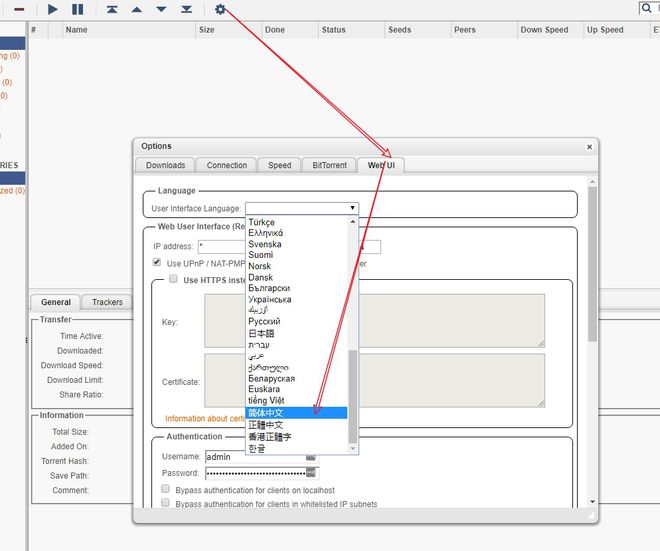Click the pause torrents icon
Viewport: 660px width, 551px height.
pyautogui.click(x=78, y=9)
